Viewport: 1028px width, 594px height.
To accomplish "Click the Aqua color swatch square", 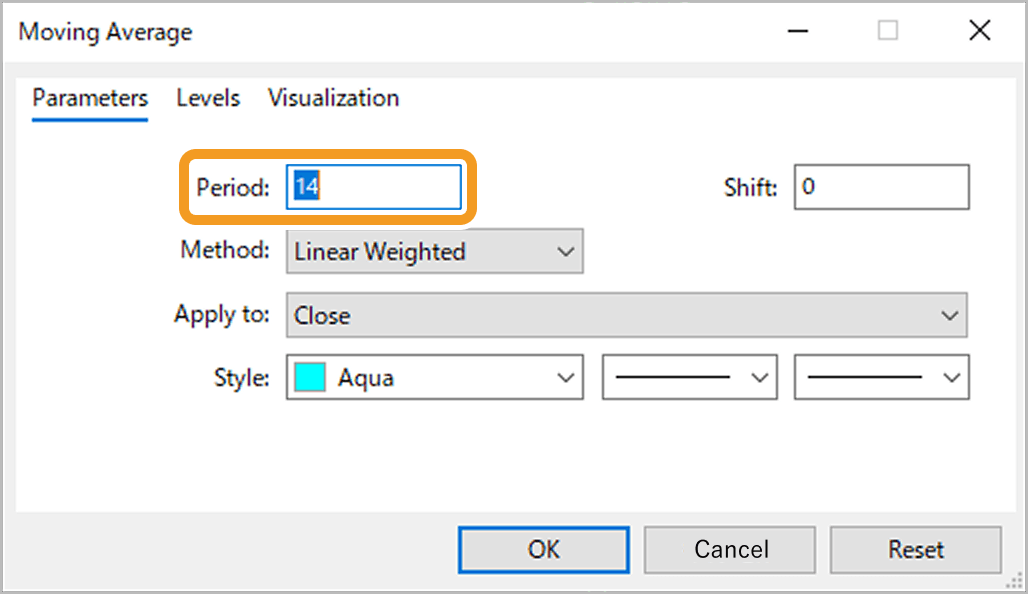I will (310, 378).
